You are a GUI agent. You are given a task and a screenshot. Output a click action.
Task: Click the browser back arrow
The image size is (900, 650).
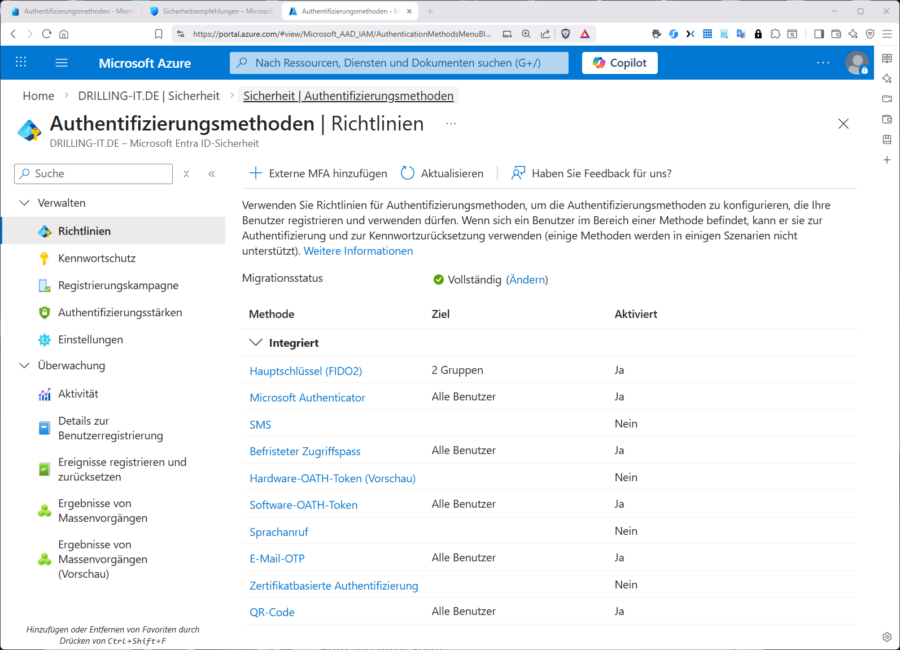point(12,33)
